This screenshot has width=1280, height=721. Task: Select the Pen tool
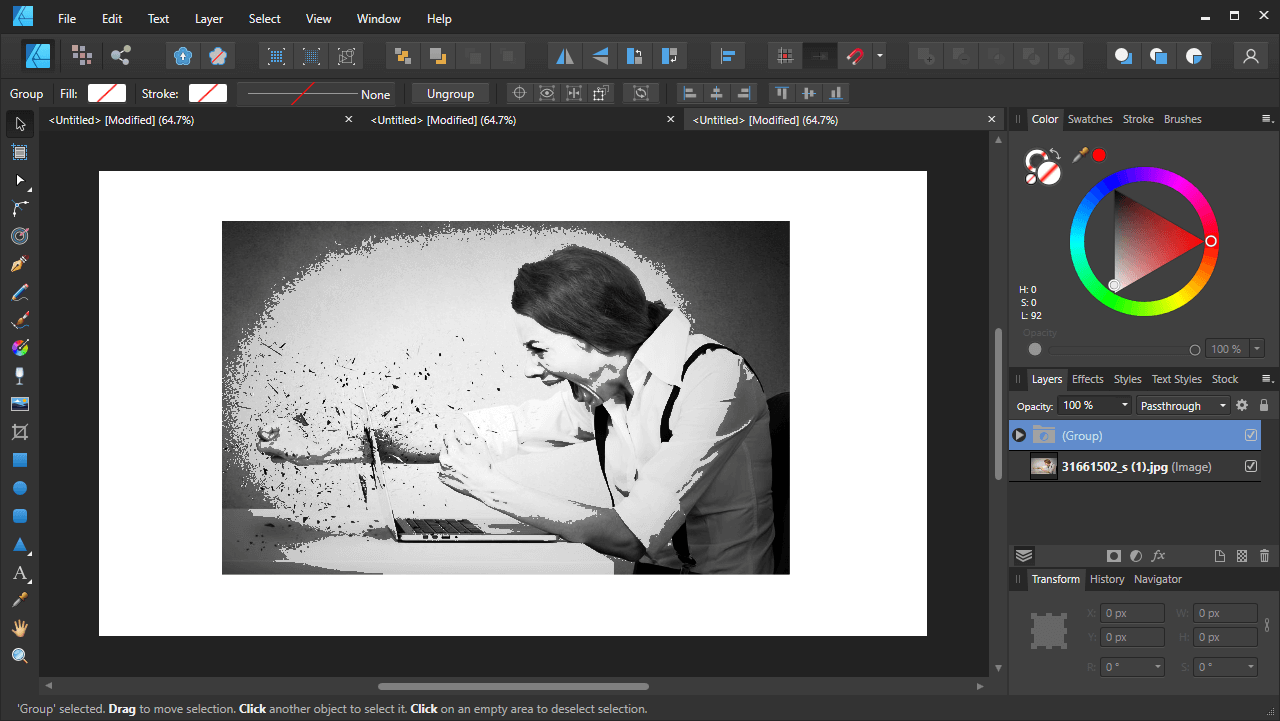pyautogui.click(x=19, y=264)
